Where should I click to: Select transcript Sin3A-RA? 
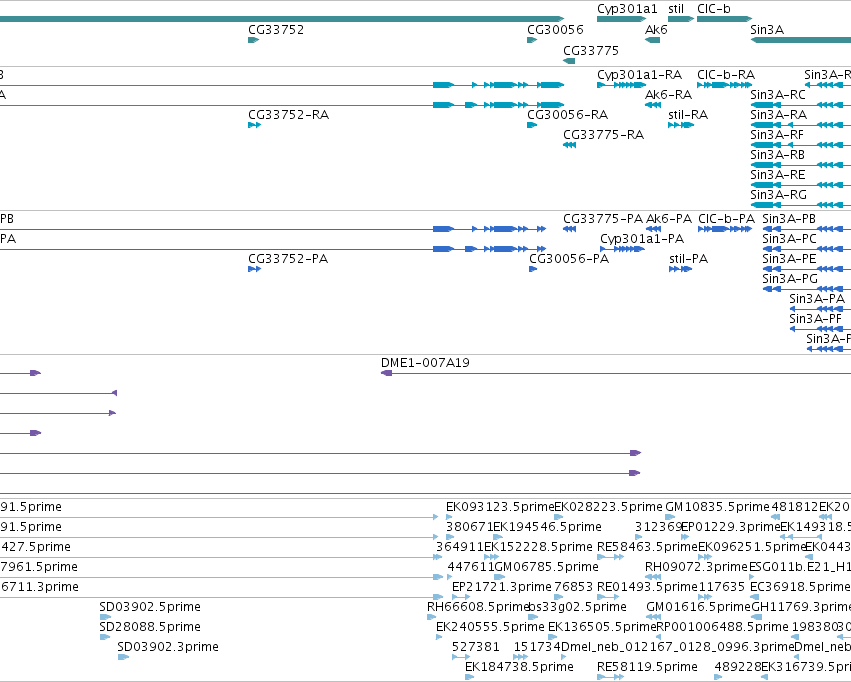(801, 125)
